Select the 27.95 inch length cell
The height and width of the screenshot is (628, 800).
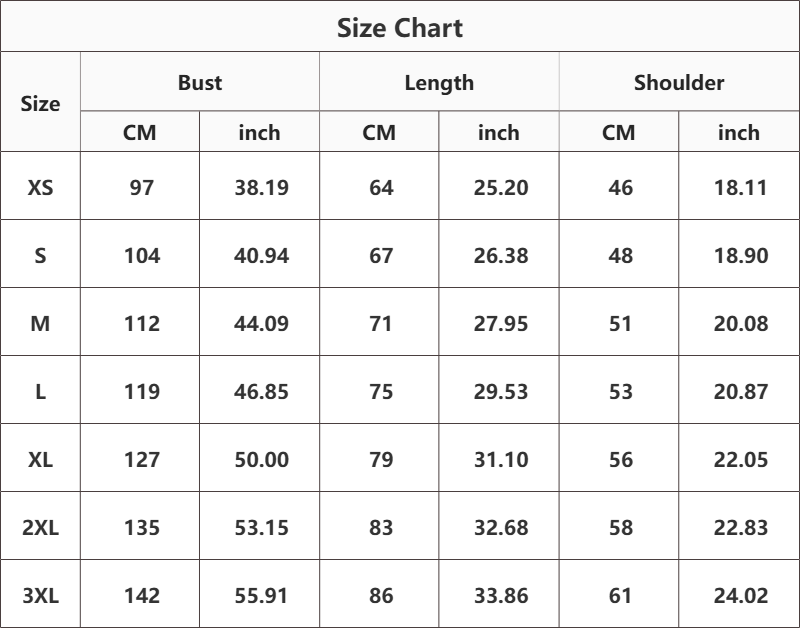pos(501,323)
